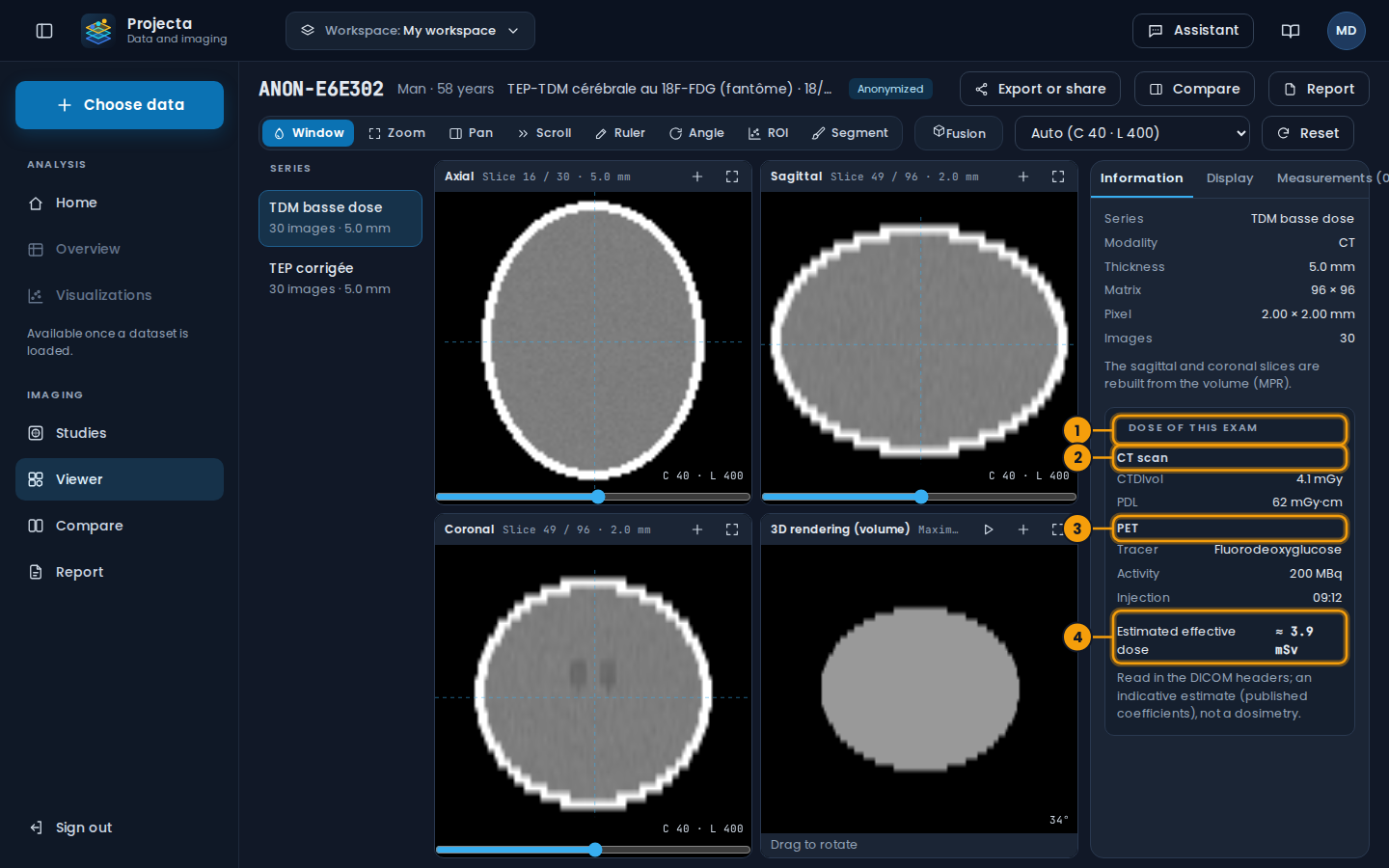The height and width of the screenshot is (868, 1389).
Task: Click the Sagittal slice slider
Action: tap(919, 497)
